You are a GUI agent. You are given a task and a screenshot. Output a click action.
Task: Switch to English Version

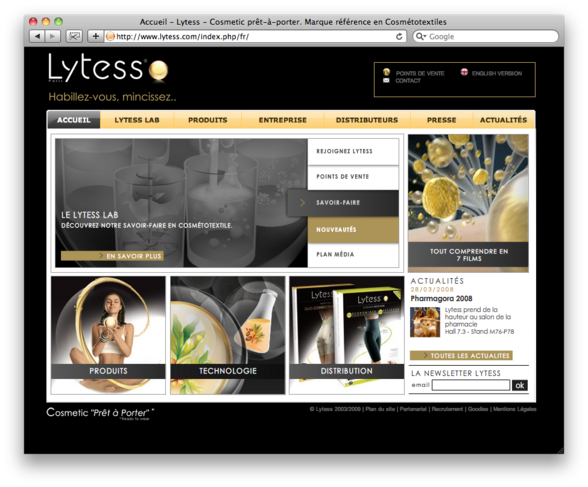point(497,73)
